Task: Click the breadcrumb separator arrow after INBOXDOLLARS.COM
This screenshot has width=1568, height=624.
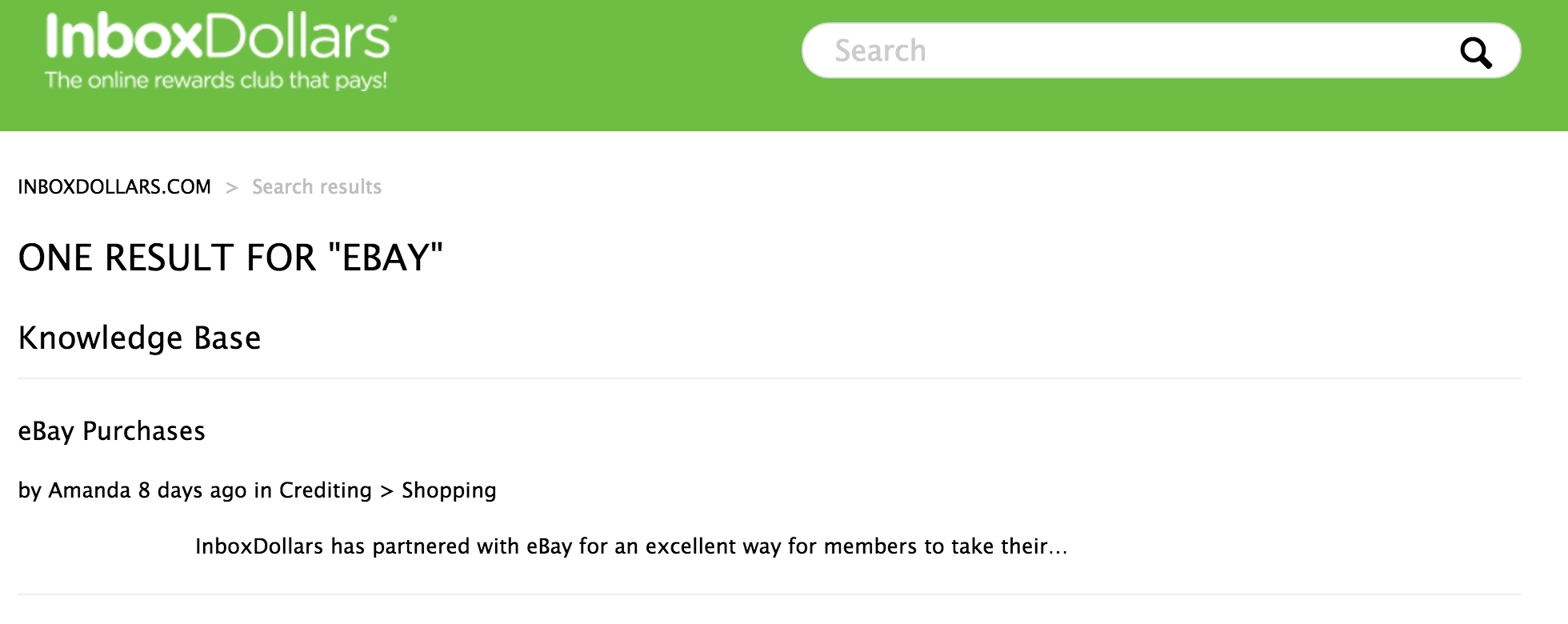Action: tap(232, 187)
